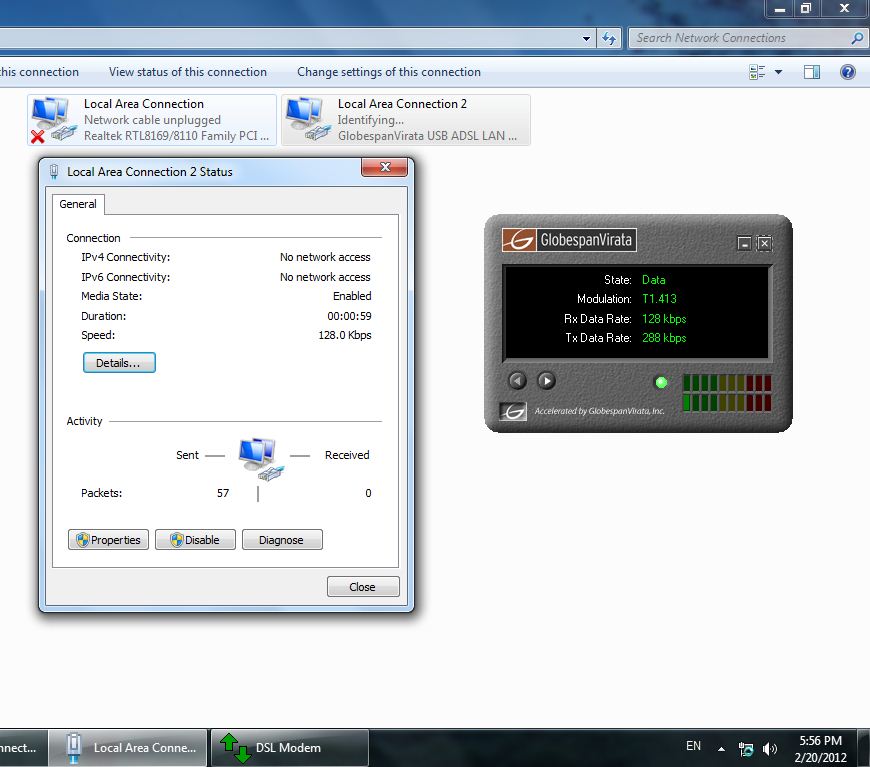Image resolution: width=870 pixels, height=767 pixels.
Task: Run Diagnose on this connection
Action: click(282, 539)
